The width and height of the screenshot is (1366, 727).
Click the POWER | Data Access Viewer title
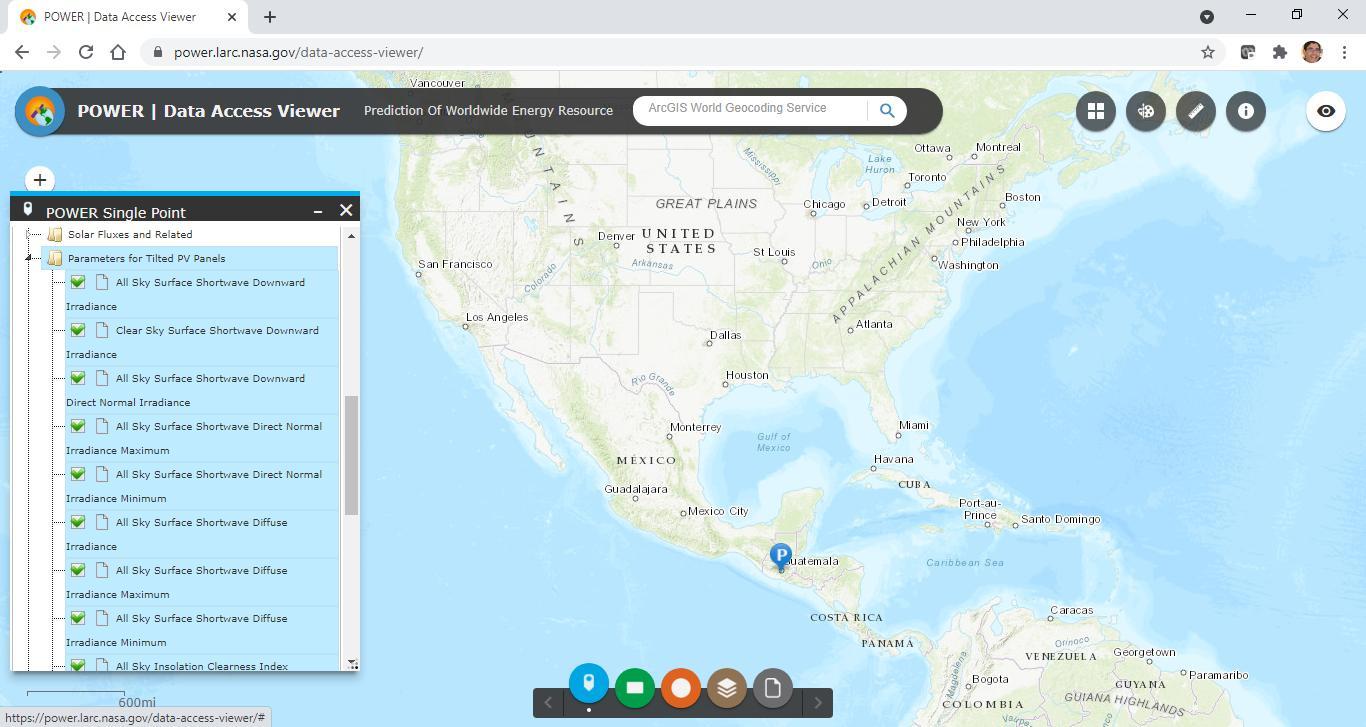tap(208, 111)
